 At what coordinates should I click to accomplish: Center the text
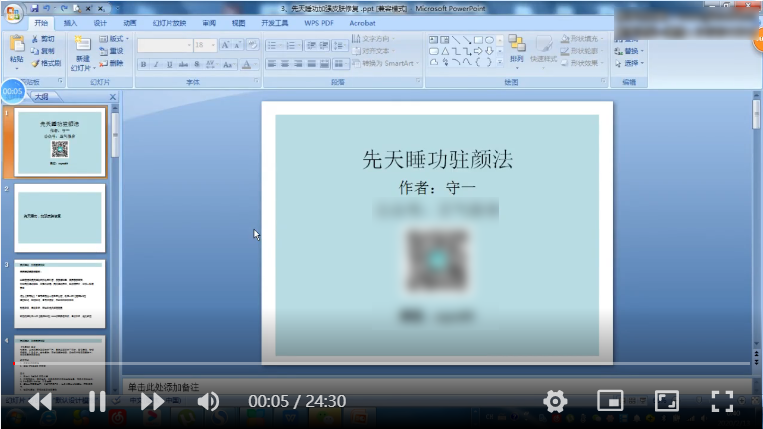285,64
